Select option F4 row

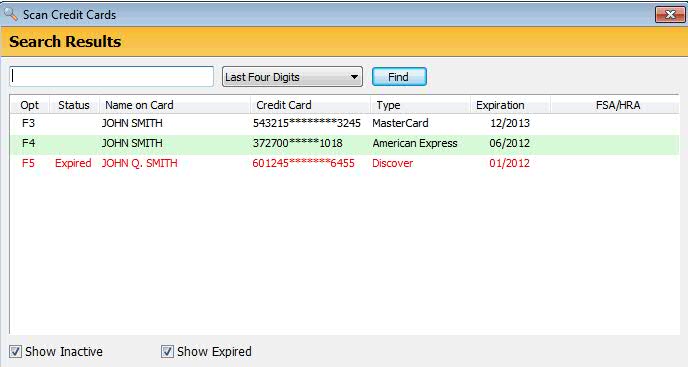344,143
